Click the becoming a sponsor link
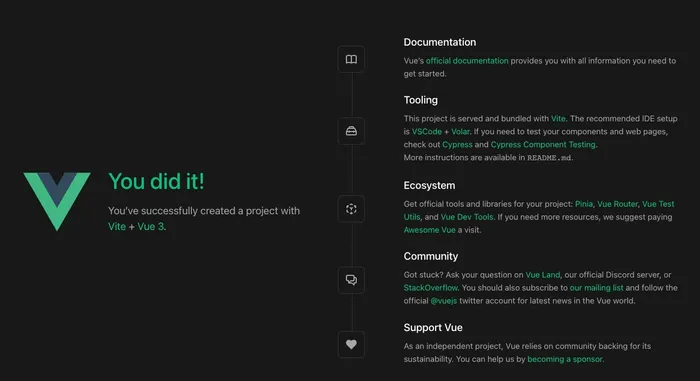The image size is (700, 381). [x=565, y=359]
